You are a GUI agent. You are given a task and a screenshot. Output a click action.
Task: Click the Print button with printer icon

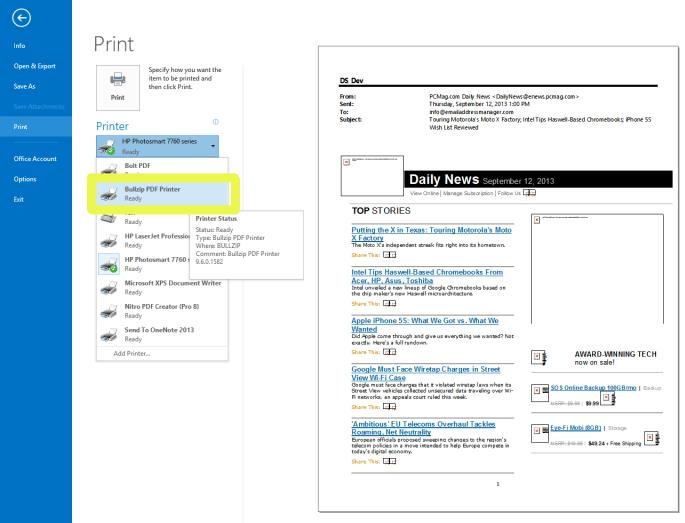pos(118,88)
